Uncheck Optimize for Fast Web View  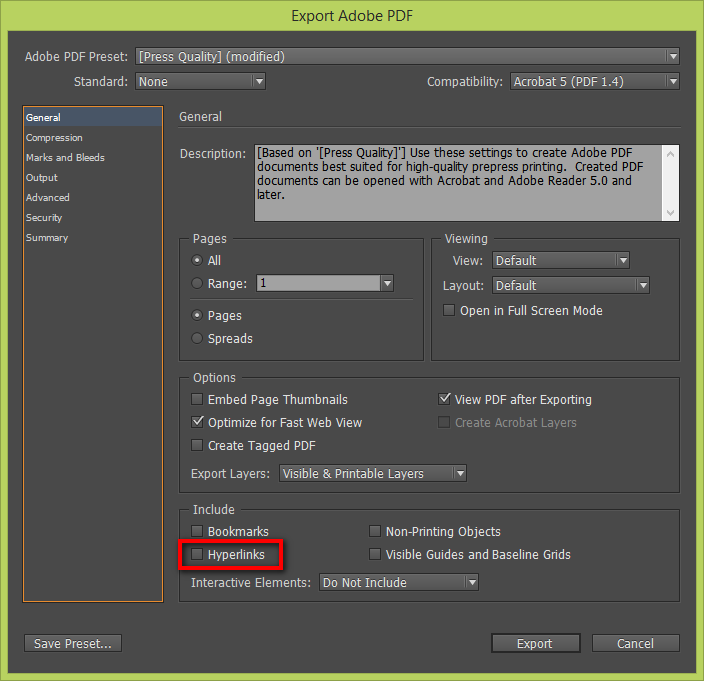(x=197, y=422)
